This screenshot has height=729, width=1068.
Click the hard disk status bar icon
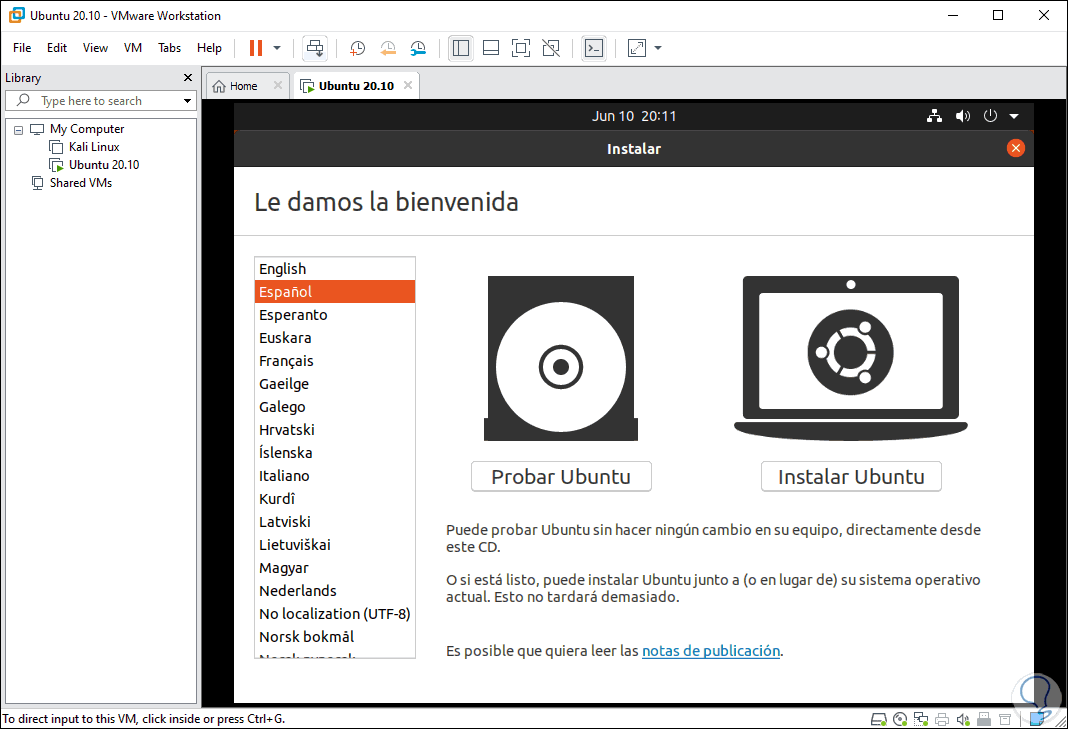(879, 719)
